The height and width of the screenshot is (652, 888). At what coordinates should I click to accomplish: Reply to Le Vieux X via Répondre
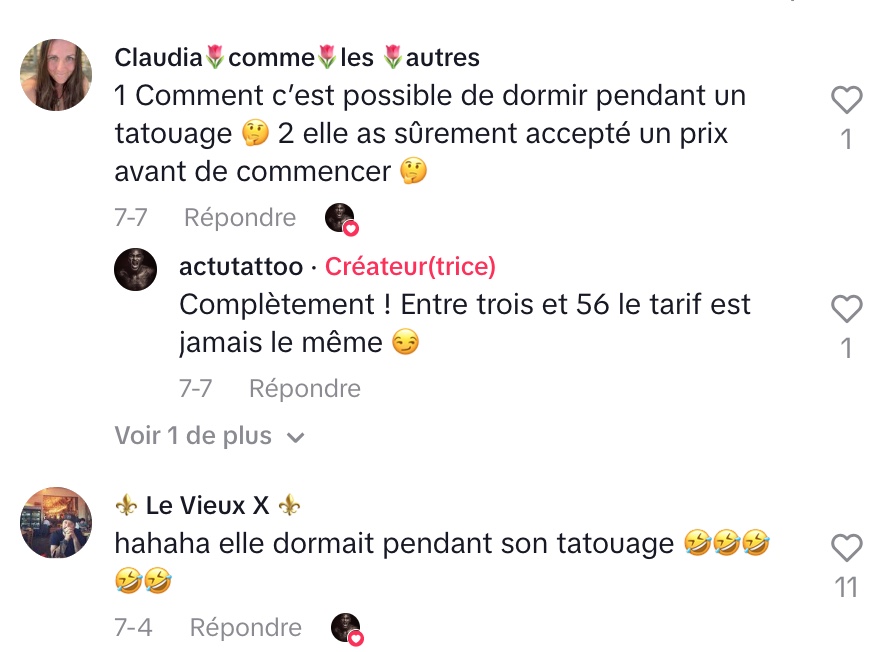(245, 628)
